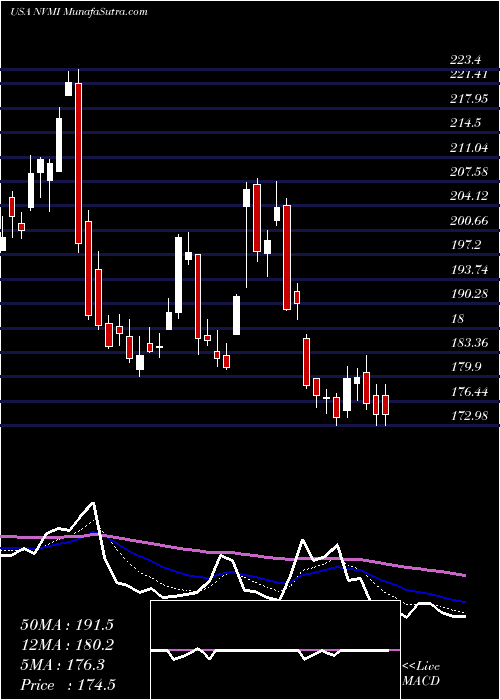Click the 204.12 price level label

click(469, 196)
